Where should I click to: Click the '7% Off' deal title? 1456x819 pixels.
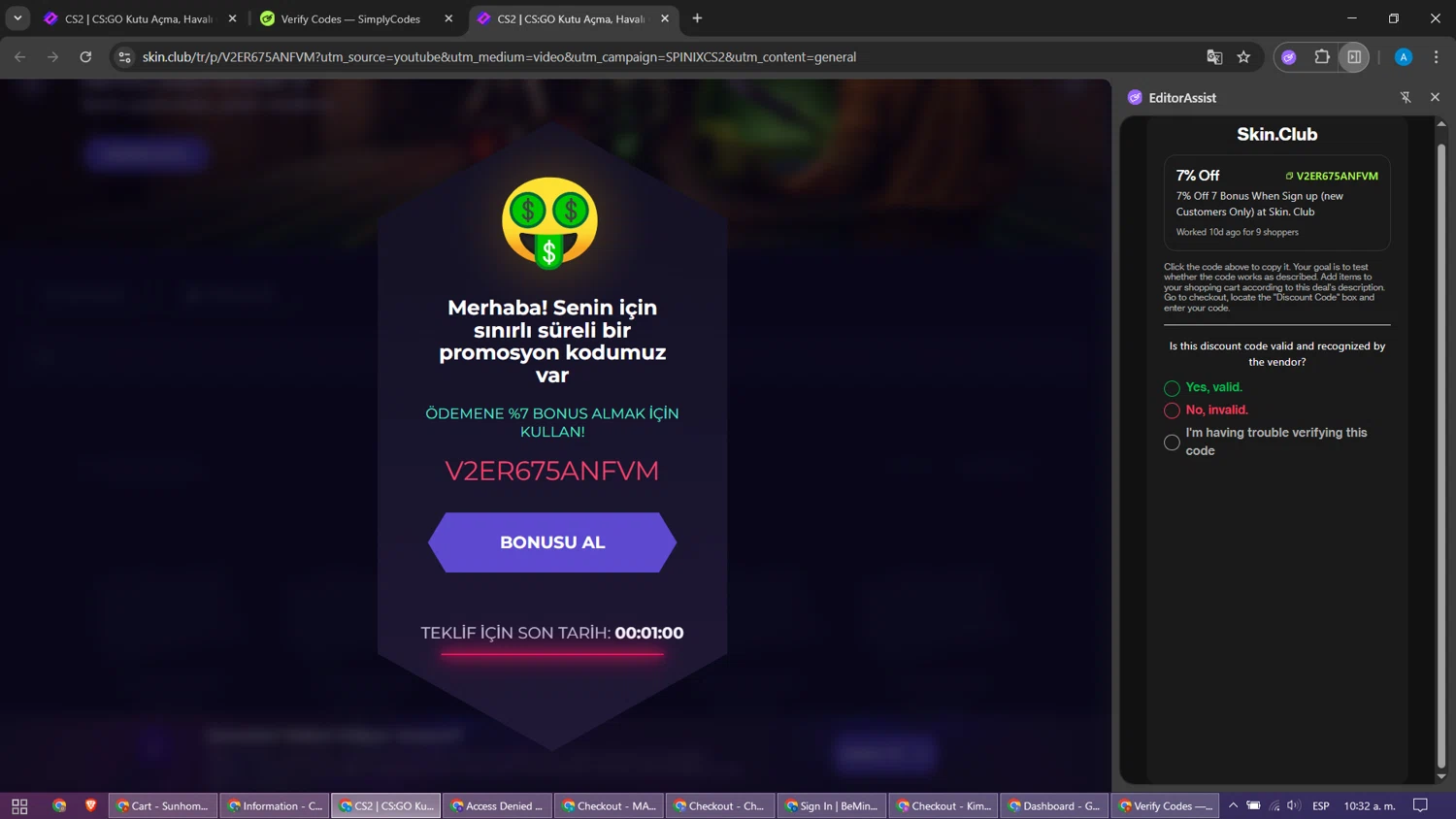[x=1198, y=176]
